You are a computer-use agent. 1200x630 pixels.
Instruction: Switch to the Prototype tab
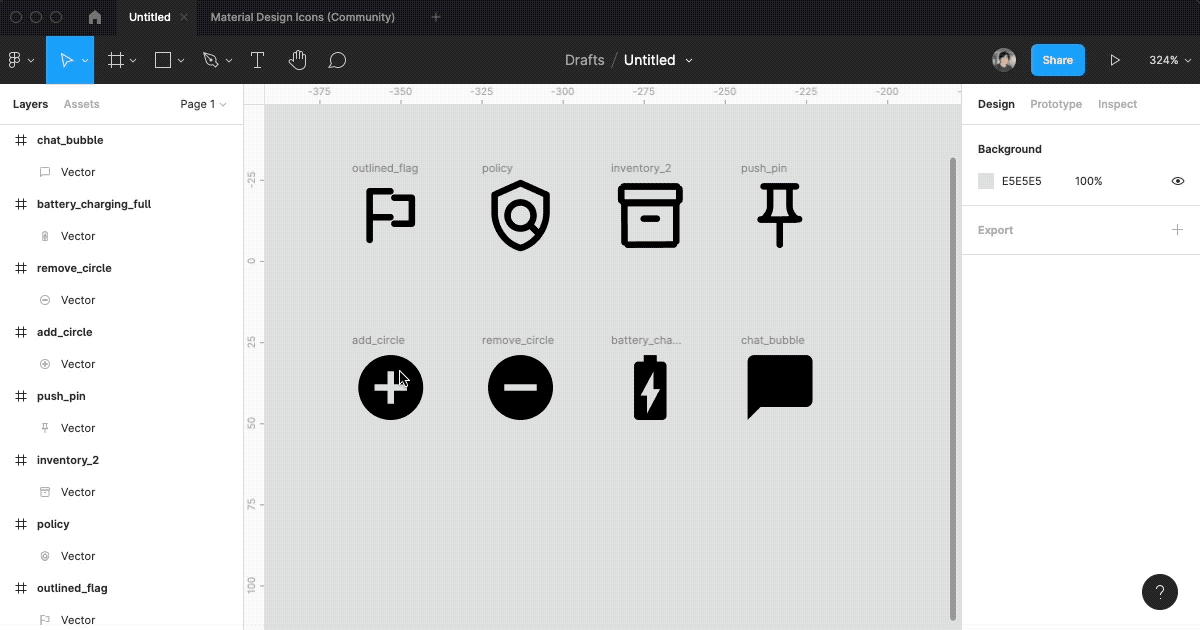(x=1056, y=104)
